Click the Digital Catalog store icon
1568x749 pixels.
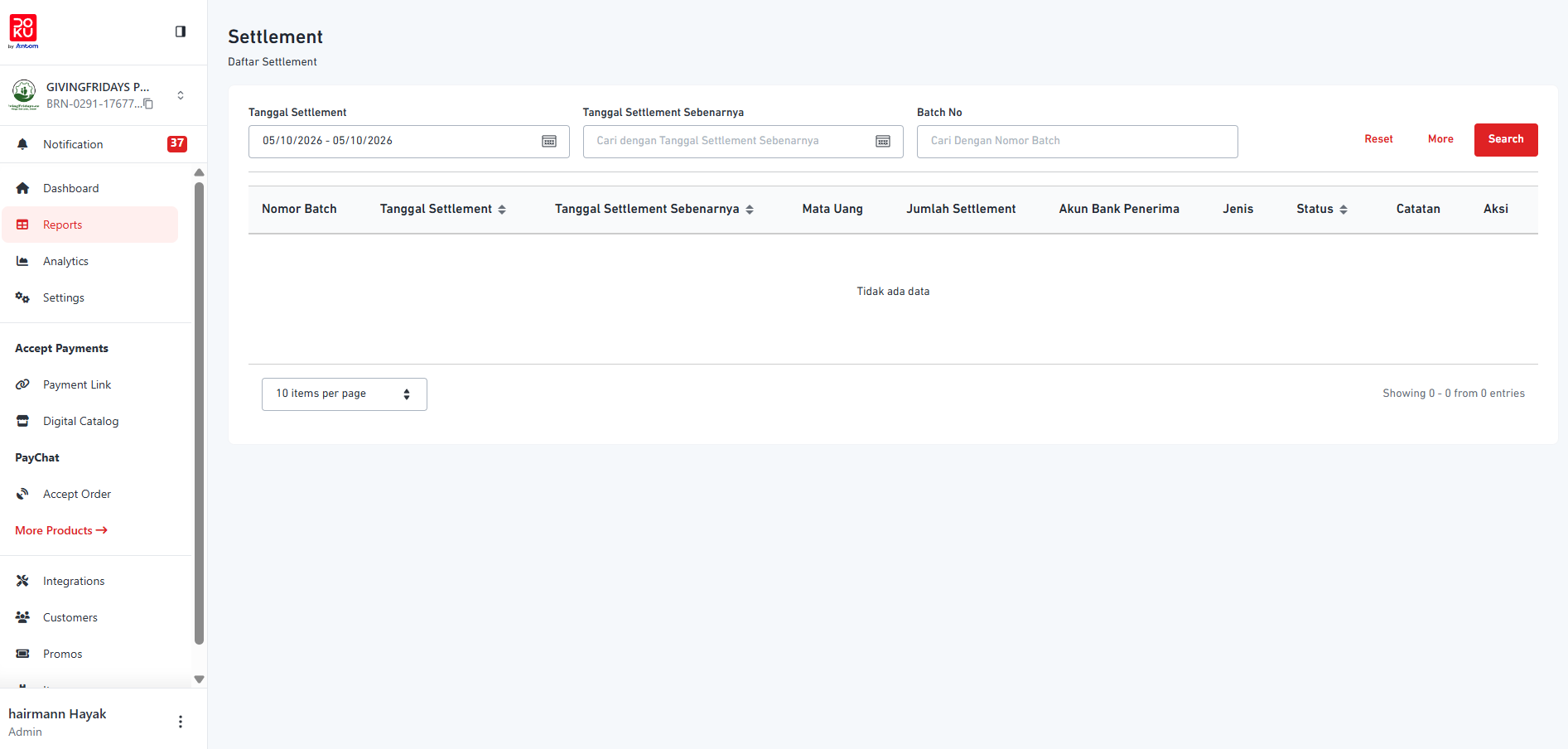(x=22, y=421)
